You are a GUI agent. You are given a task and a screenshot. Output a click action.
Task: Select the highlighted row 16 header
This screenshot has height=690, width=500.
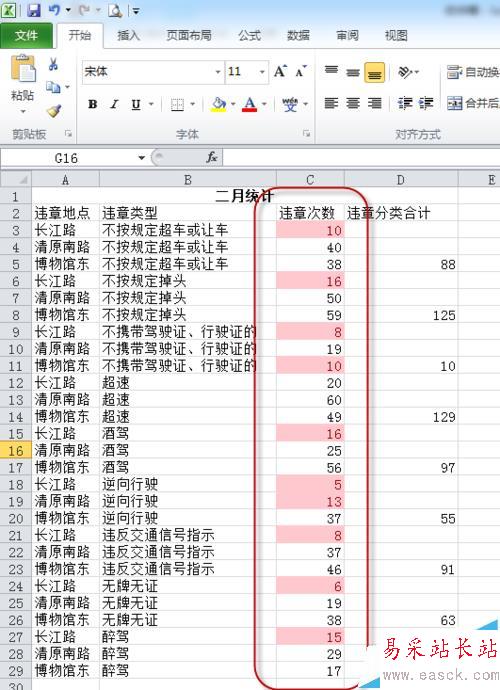point(16,451)
